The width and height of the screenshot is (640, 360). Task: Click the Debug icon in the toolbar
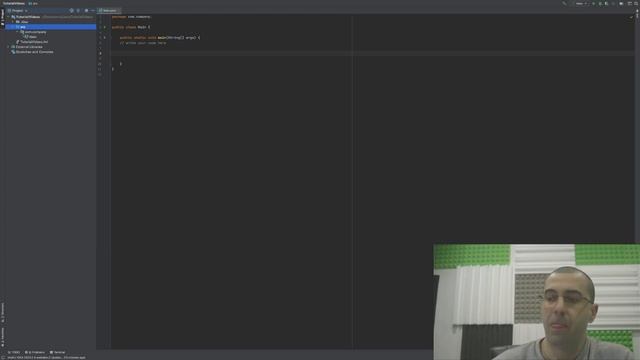coord(600,4)
